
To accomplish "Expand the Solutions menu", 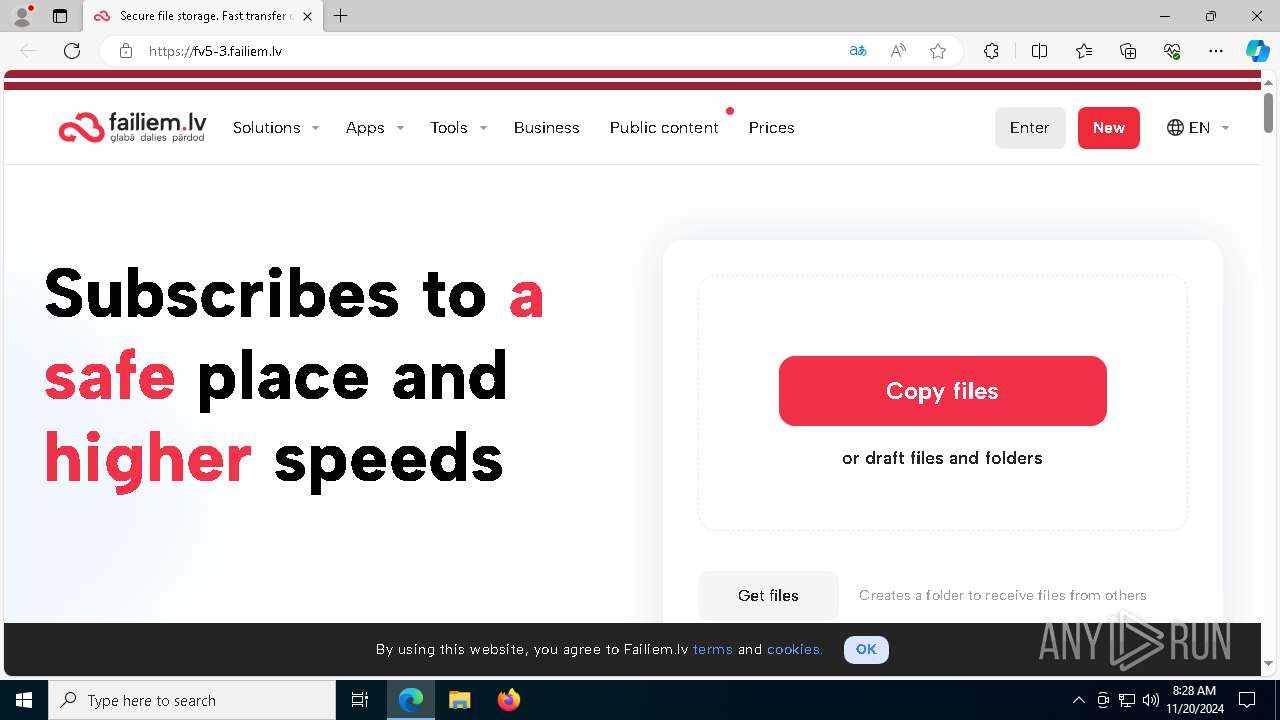I will 276,128.
